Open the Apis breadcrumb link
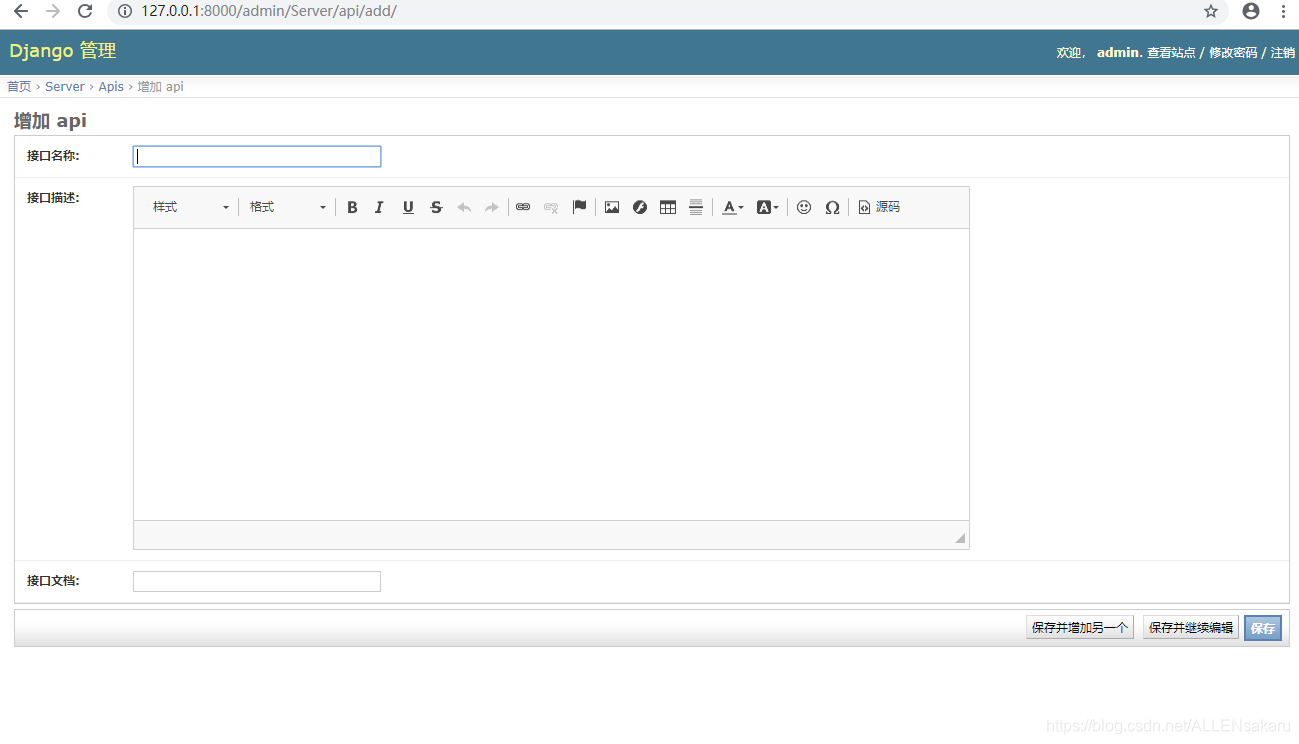Image resolution: width=1299 pixels, height=744 pixels. click(x=111, y=87)
